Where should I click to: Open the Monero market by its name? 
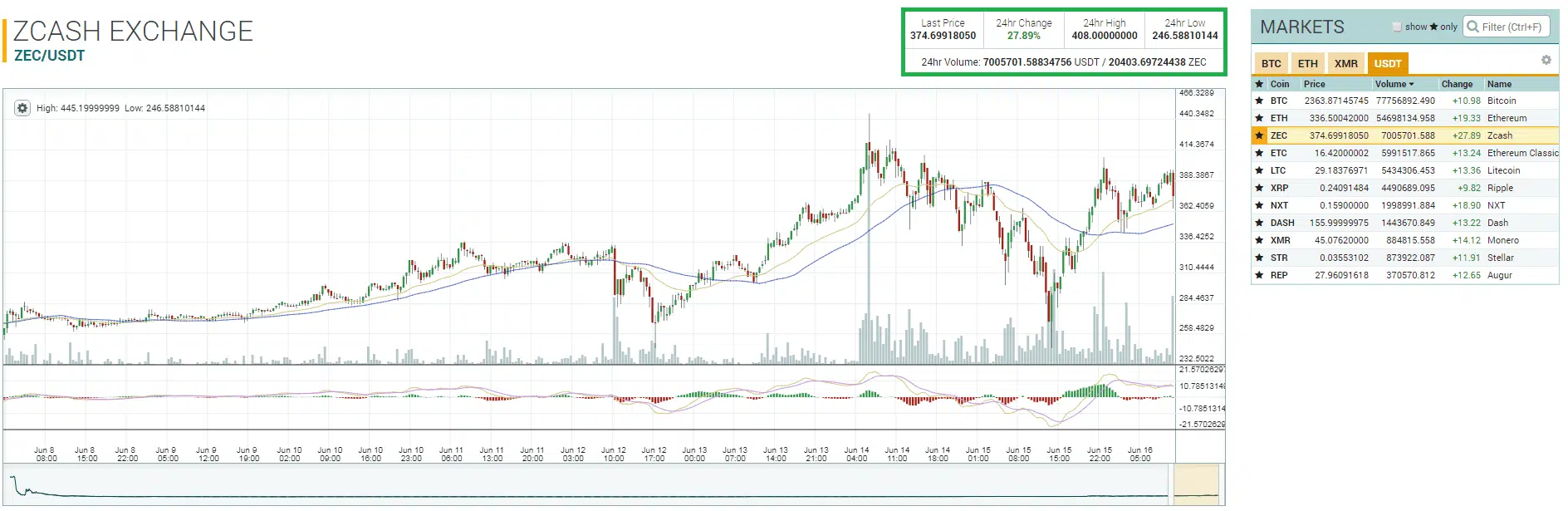[1503, 240]
